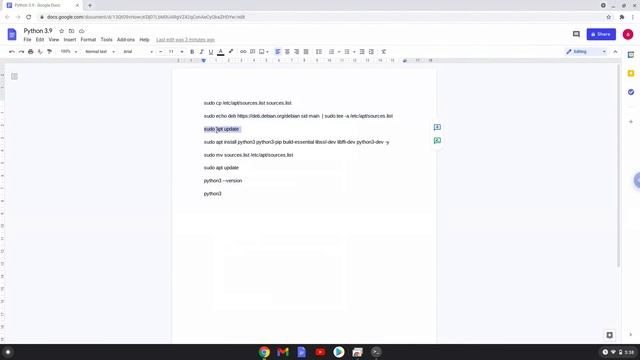Open the zoom level dropdown
The width and height of the screenshot is (640, 360).
pos(69,52)
